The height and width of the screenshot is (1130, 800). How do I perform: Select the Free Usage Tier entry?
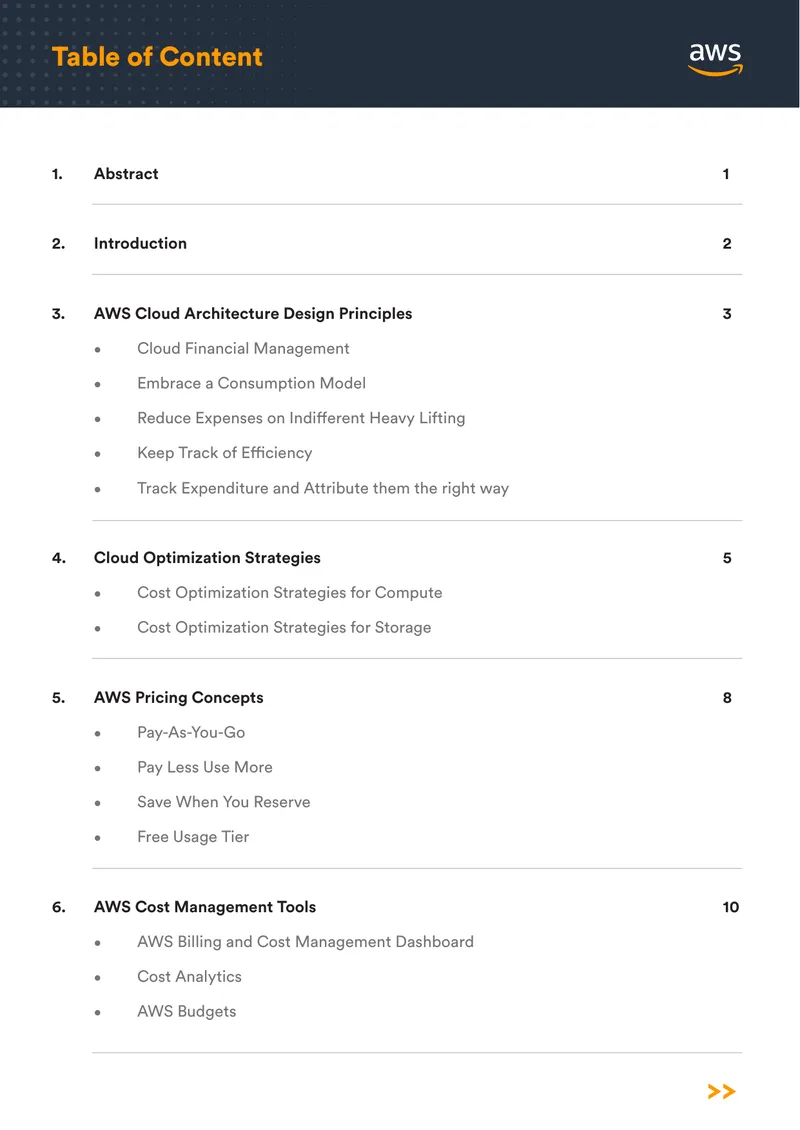(x=193, y=837)
